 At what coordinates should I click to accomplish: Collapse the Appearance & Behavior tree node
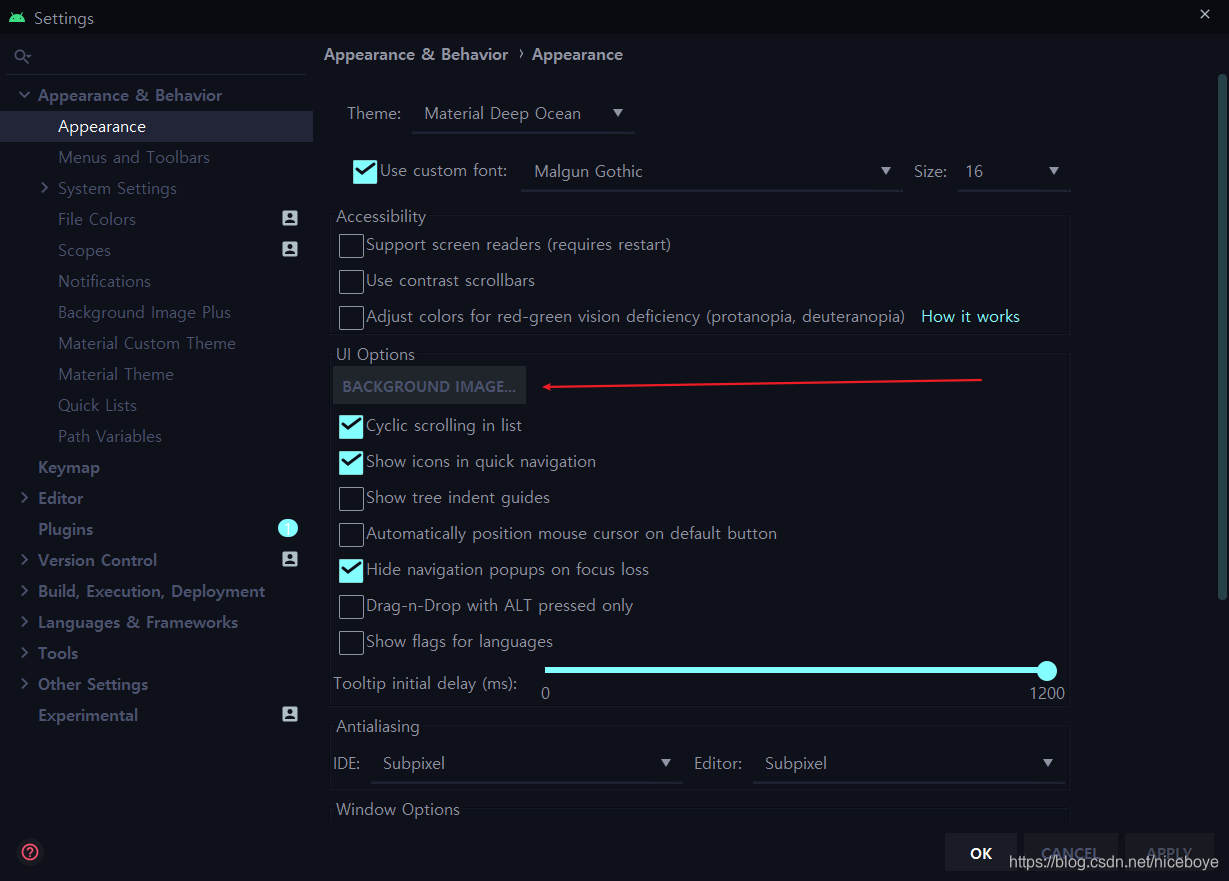point(24,95)
